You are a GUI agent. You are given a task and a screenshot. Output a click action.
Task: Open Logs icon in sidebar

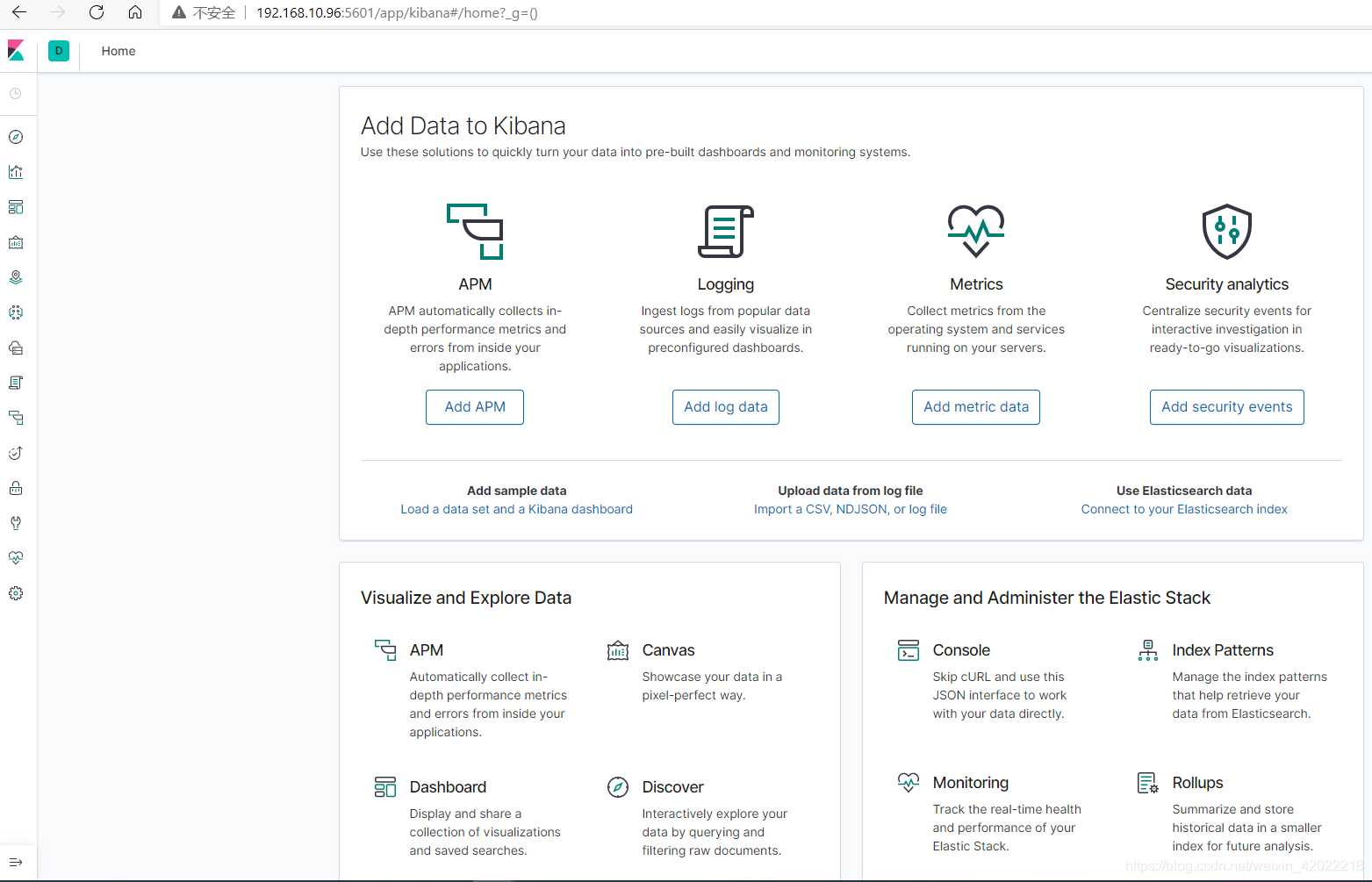tap(16, 383)
